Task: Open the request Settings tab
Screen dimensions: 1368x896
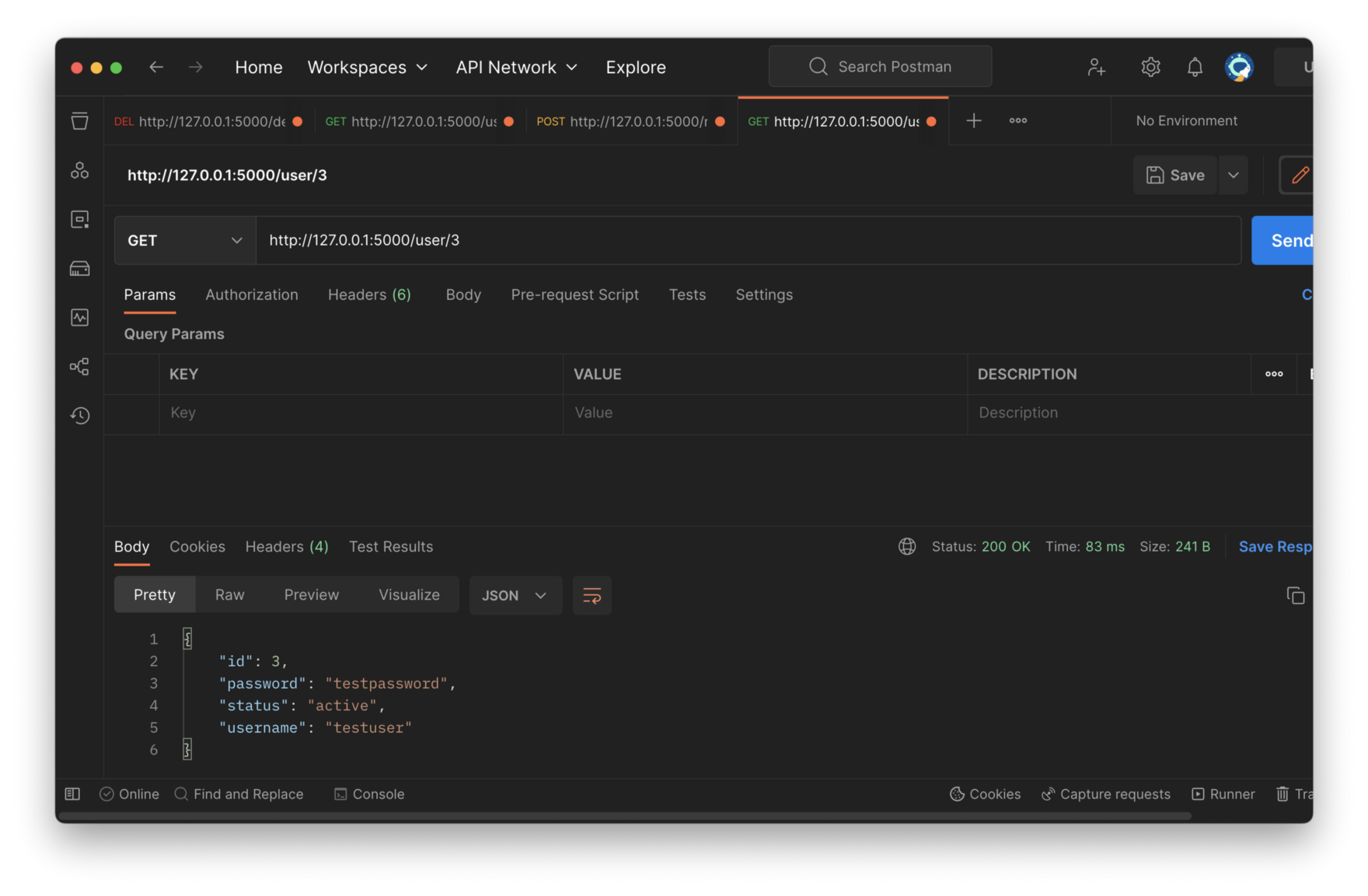Action: tap(764, 295)
